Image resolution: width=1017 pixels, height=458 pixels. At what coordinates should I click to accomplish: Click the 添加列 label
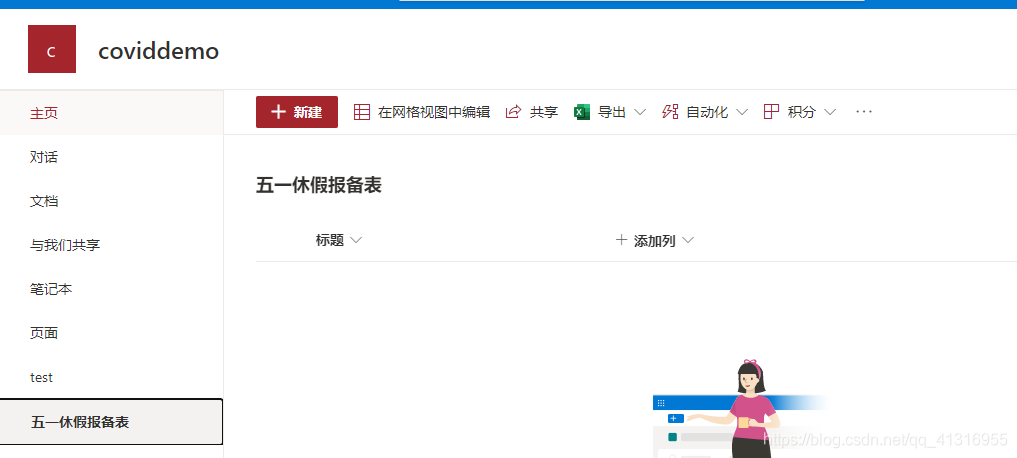[654, 241]
